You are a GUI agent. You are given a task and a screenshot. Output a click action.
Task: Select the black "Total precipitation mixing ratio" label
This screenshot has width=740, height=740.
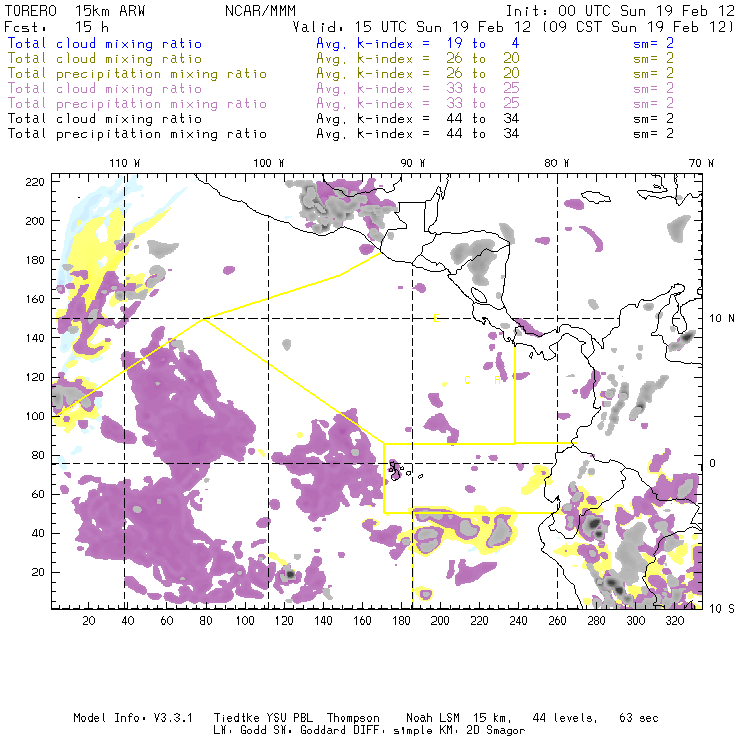coord(137,134)
